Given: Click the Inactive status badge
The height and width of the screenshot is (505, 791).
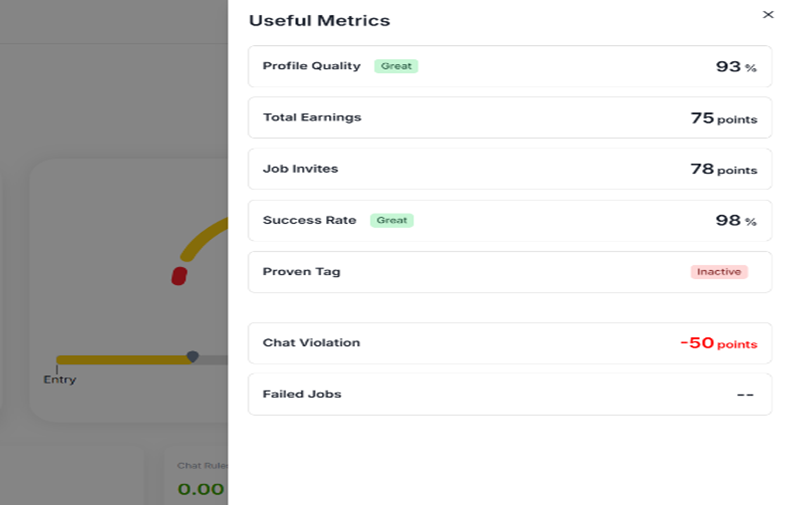Looking at the screenshot, I should tap(718, 271).
